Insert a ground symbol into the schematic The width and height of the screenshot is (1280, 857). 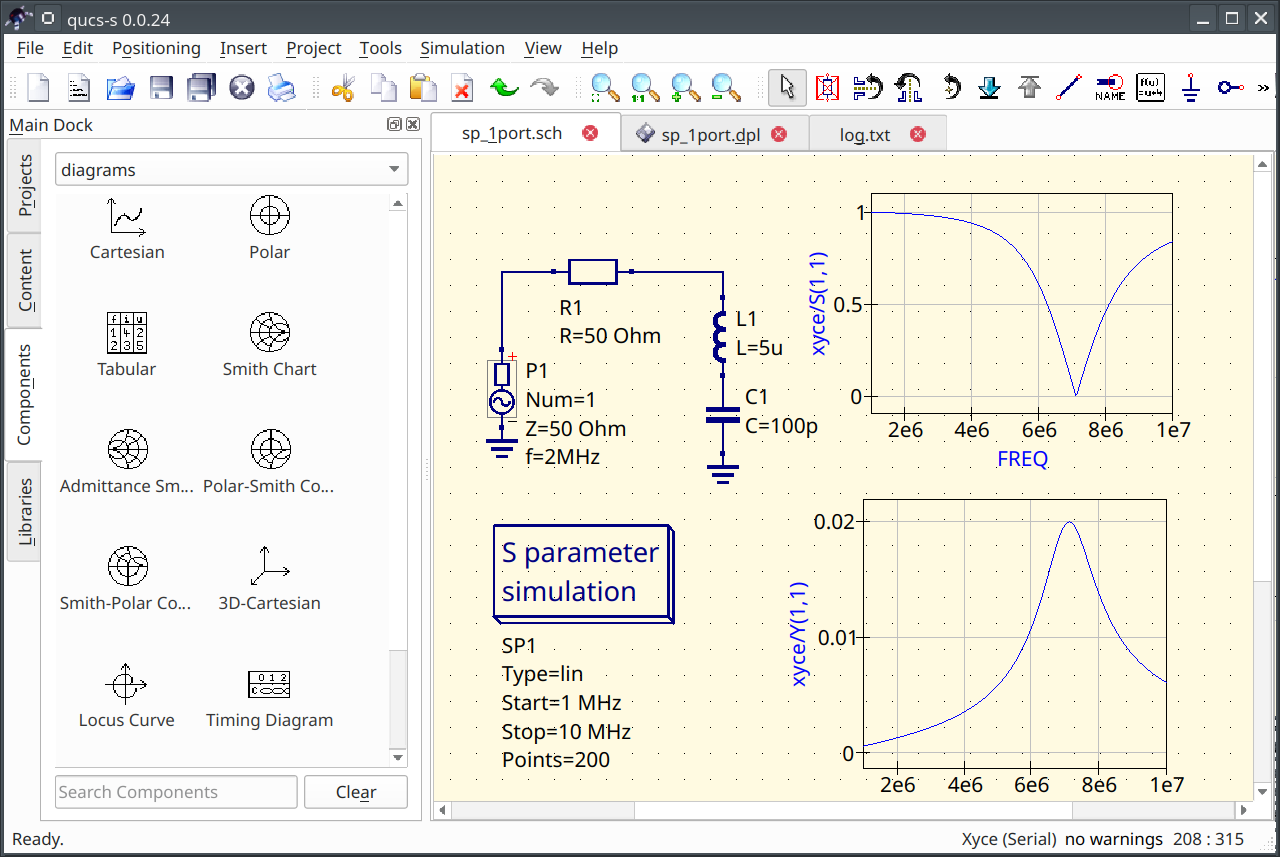tap(1190, 88)
